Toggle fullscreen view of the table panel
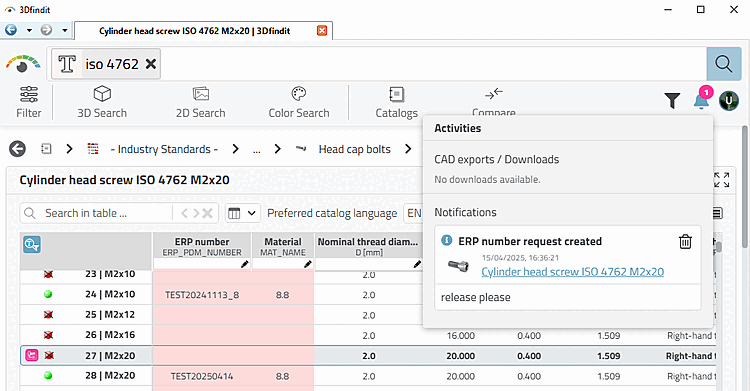This screenshot has height=391, width=750. tap(722, 180)
